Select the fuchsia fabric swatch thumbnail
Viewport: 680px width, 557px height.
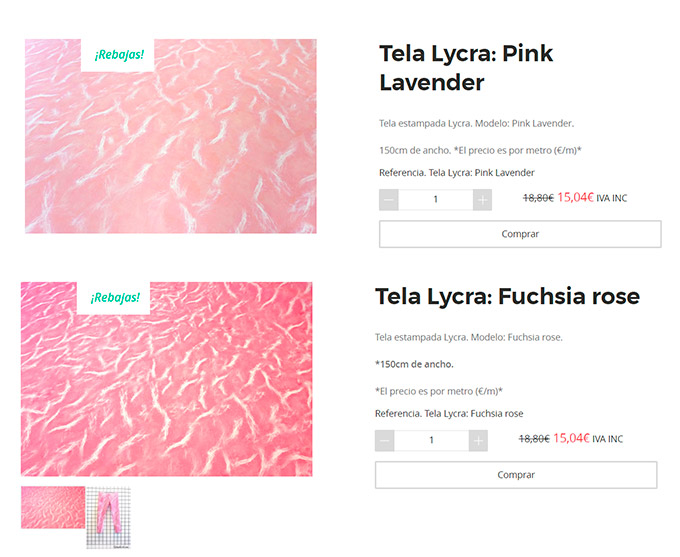(x=53, y=508)
